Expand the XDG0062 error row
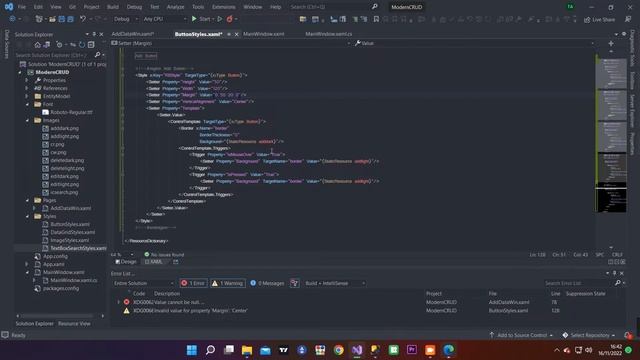 point(119,302)
